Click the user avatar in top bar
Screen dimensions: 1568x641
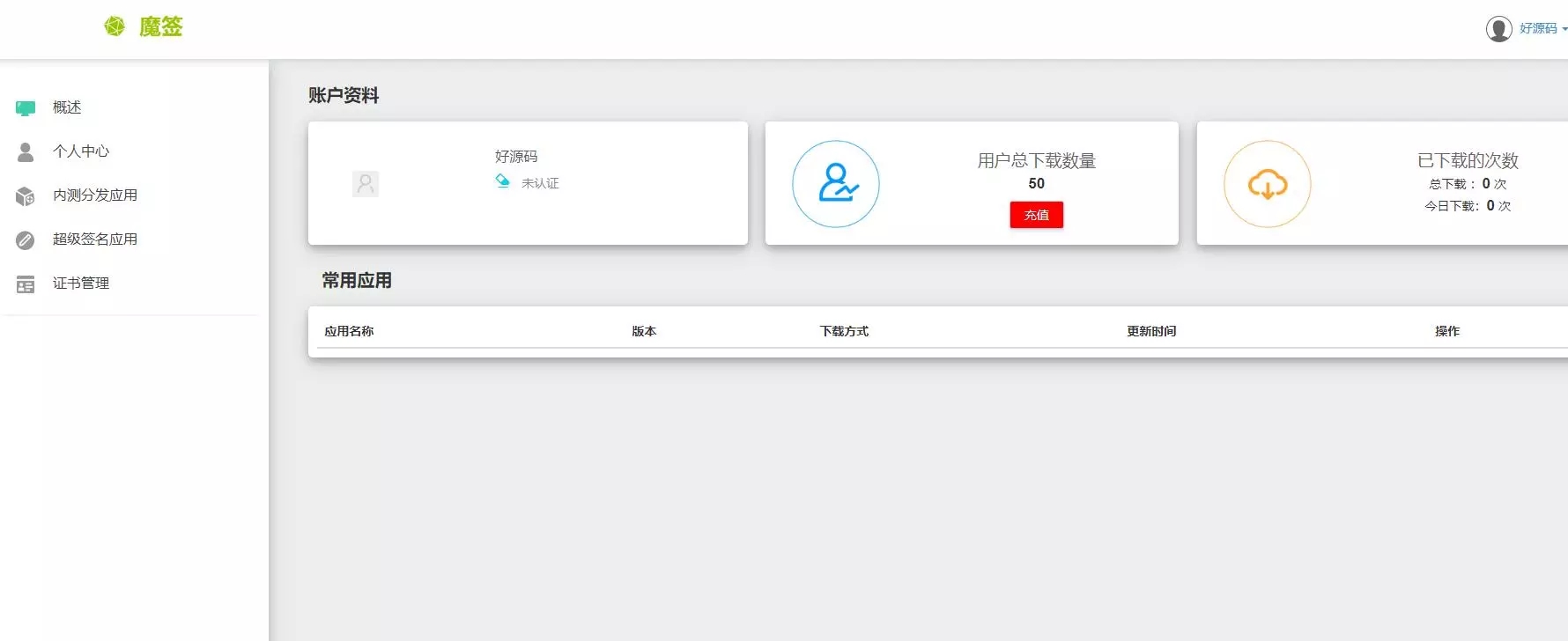point(1498,29)
